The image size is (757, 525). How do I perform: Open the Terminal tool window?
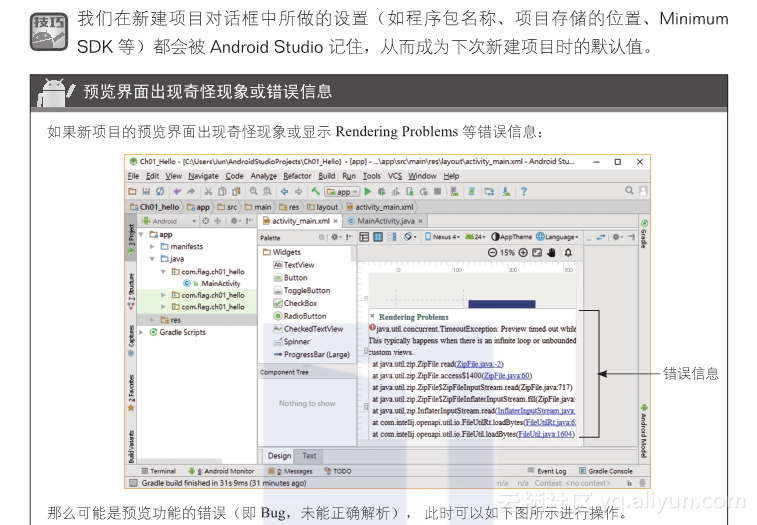click(x=158, y=471)
